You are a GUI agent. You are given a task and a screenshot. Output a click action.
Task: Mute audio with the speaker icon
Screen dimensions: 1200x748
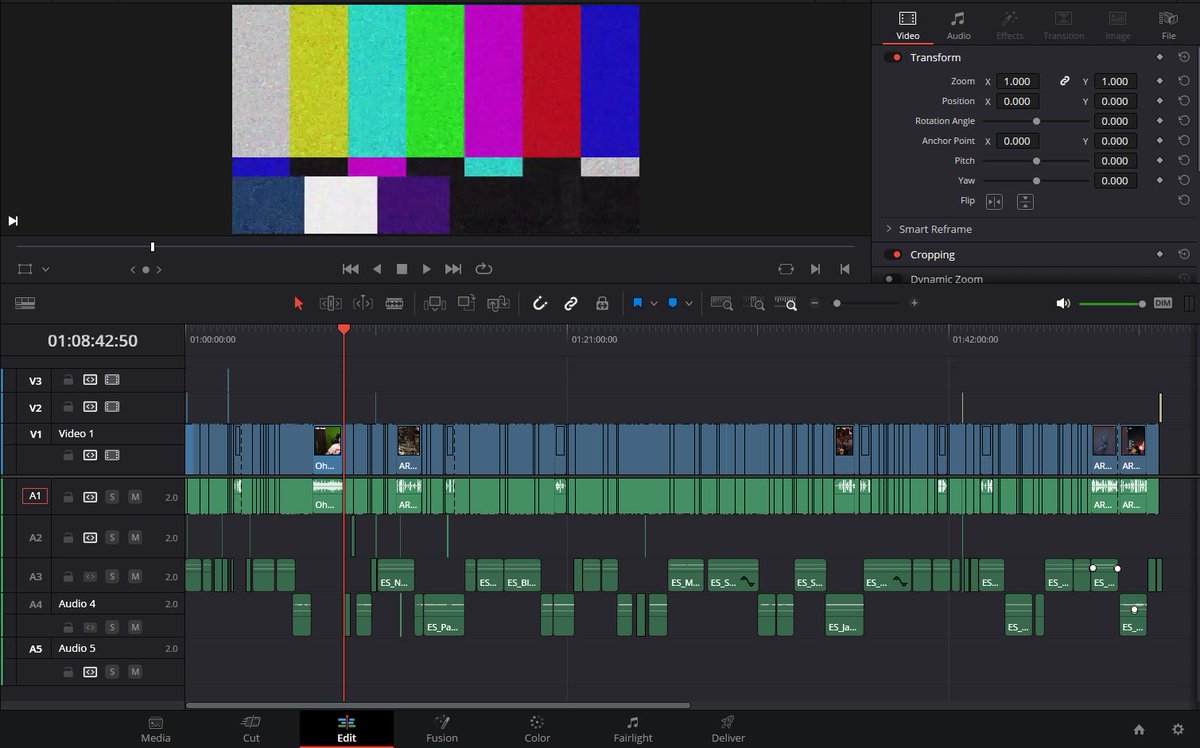[1063, 303]
